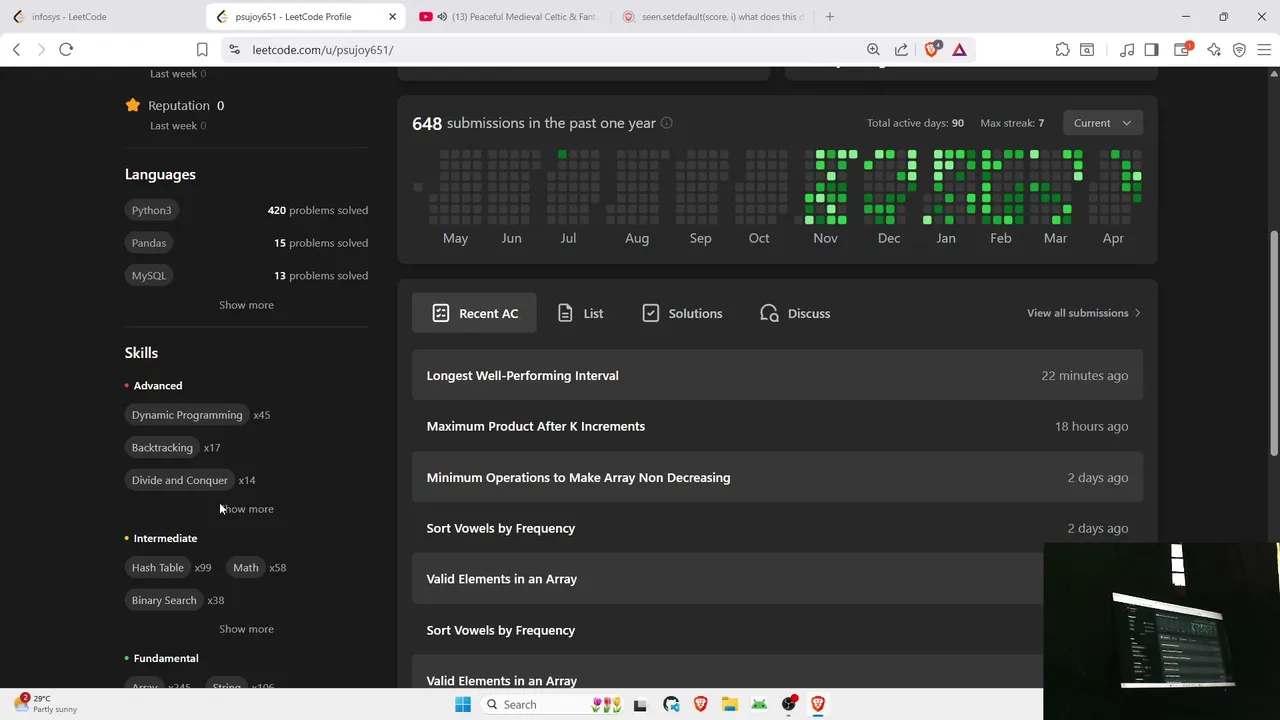Open Brave Shields lion icon
Image resolution: width=1280 pixels, height=720 pixels.
[x=932, y=49]
